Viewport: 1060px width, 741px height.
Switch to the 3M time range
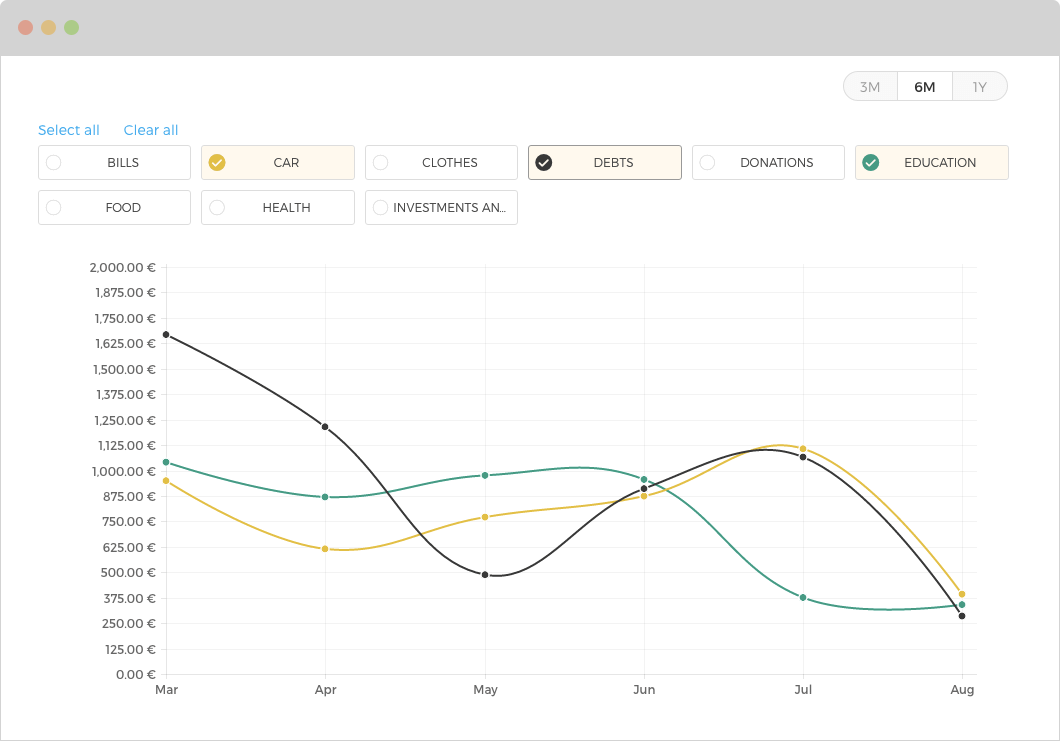tap(870, 87)
